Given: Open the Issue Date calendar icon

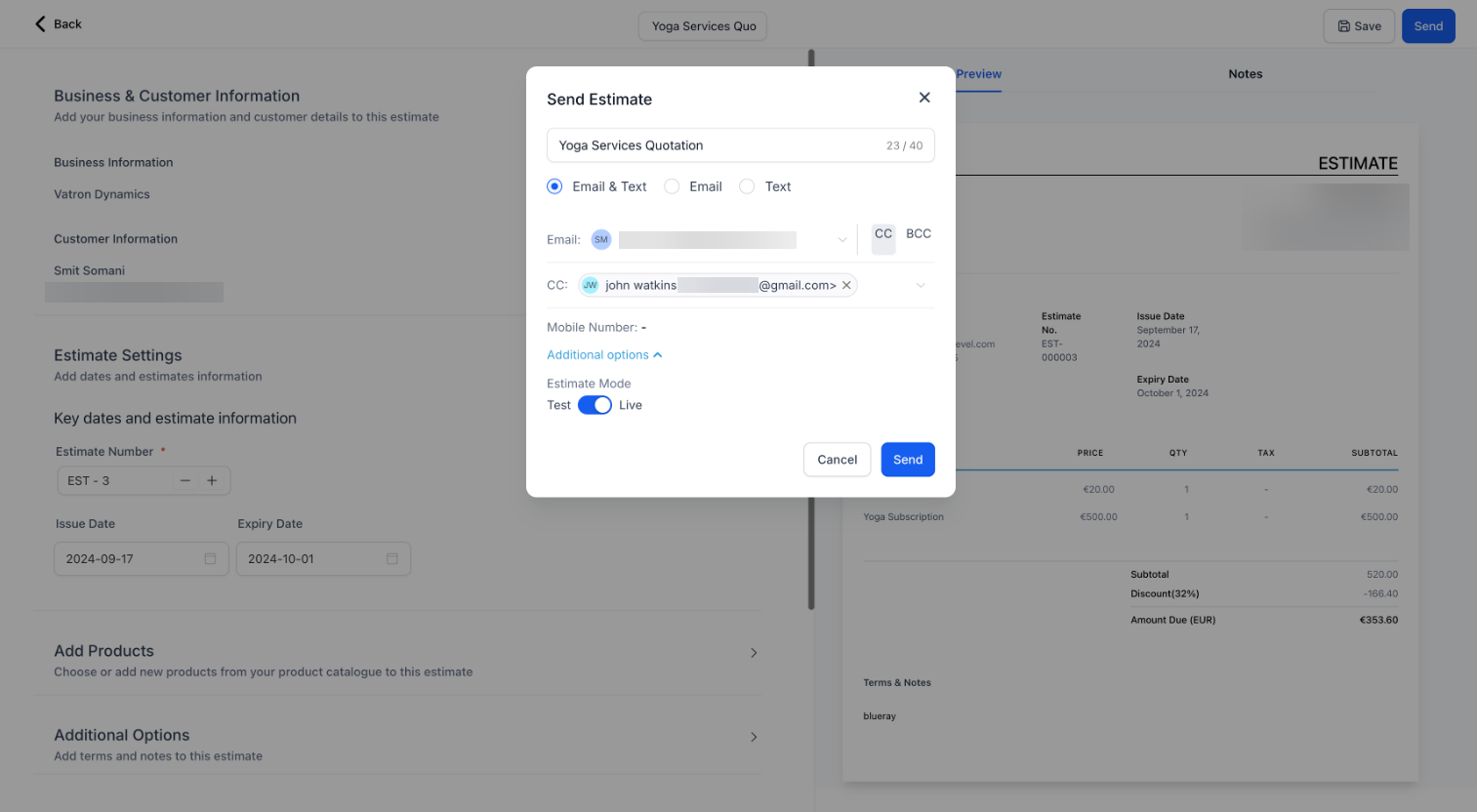Looking at the screenshot, I should pos(210,559).
